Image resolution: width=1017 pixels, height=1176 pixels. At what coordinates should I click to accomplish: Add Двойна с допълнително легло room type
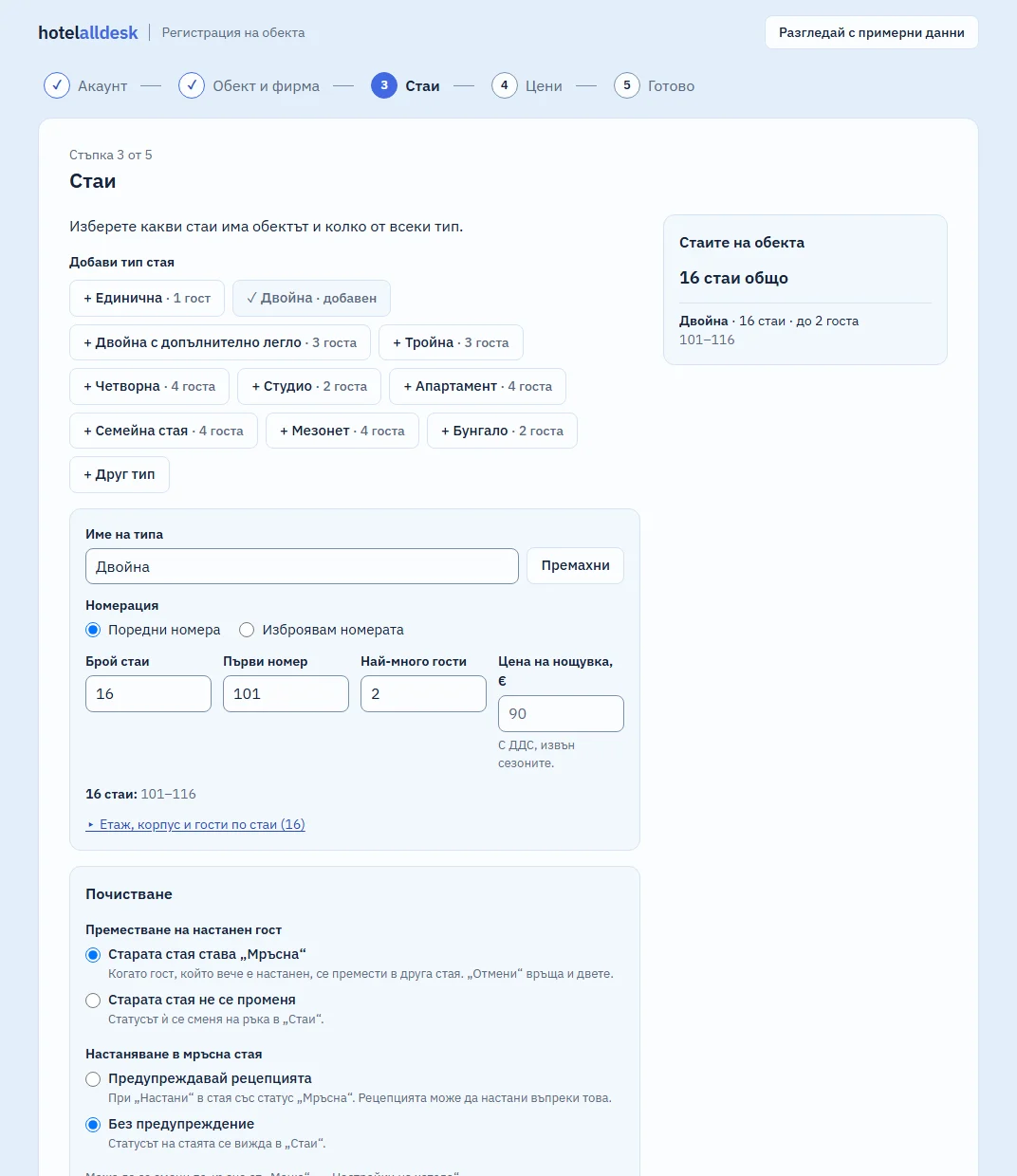click(x=220, y=342)
